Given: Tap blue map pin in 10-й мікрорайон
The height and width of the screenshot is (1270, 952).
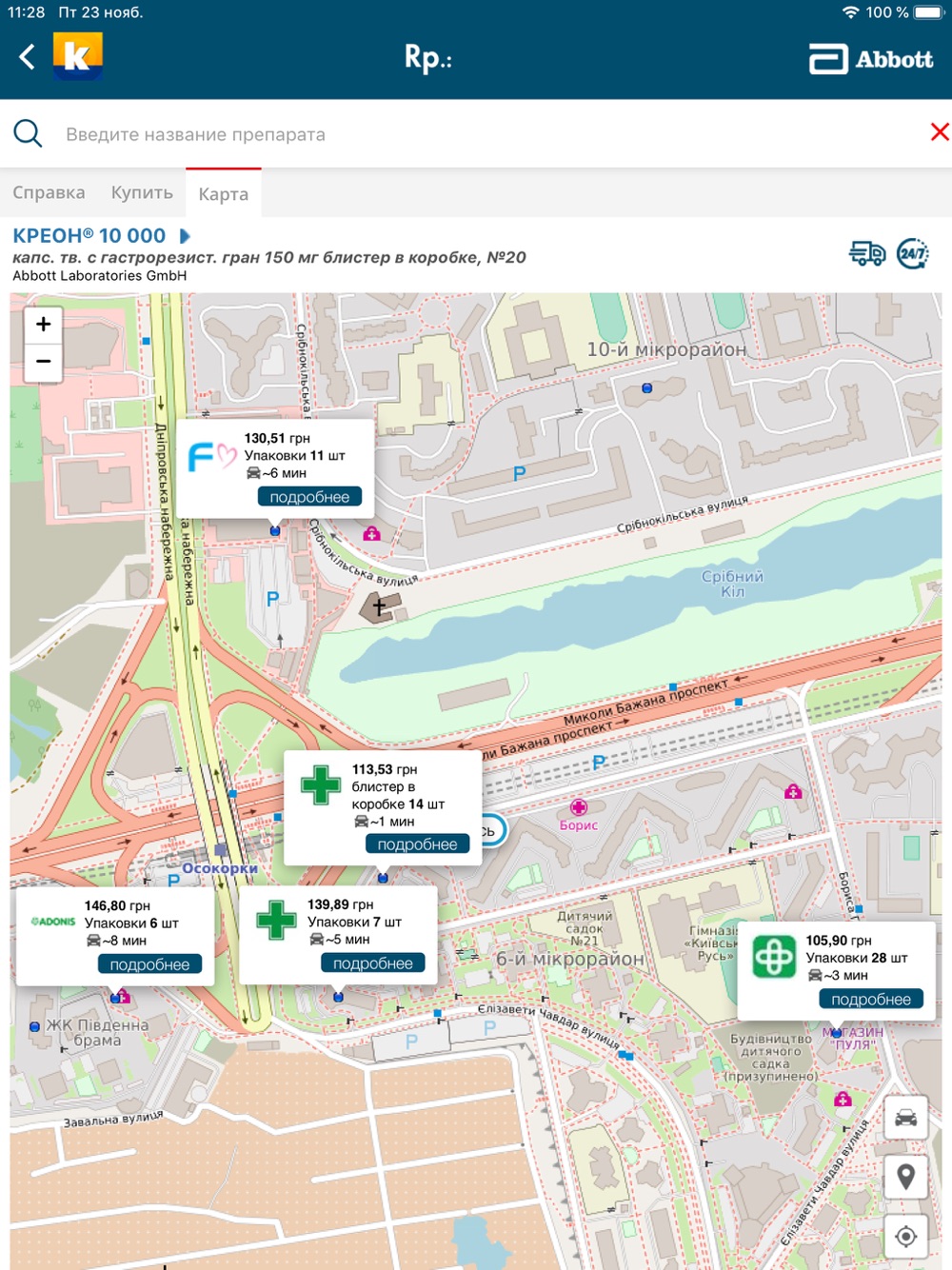Looking at the screenshot, I should pyautogui.click(x=647, y=388).
